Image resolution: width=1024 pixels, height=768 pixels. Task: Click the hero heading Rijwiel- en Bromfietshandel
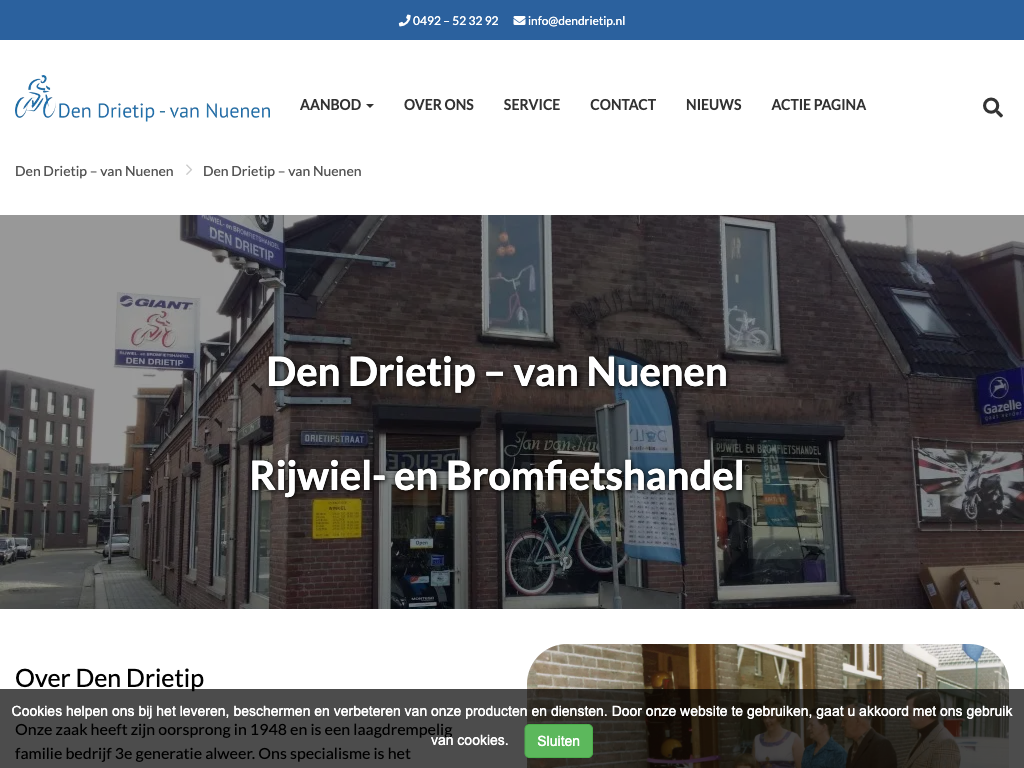496,476
